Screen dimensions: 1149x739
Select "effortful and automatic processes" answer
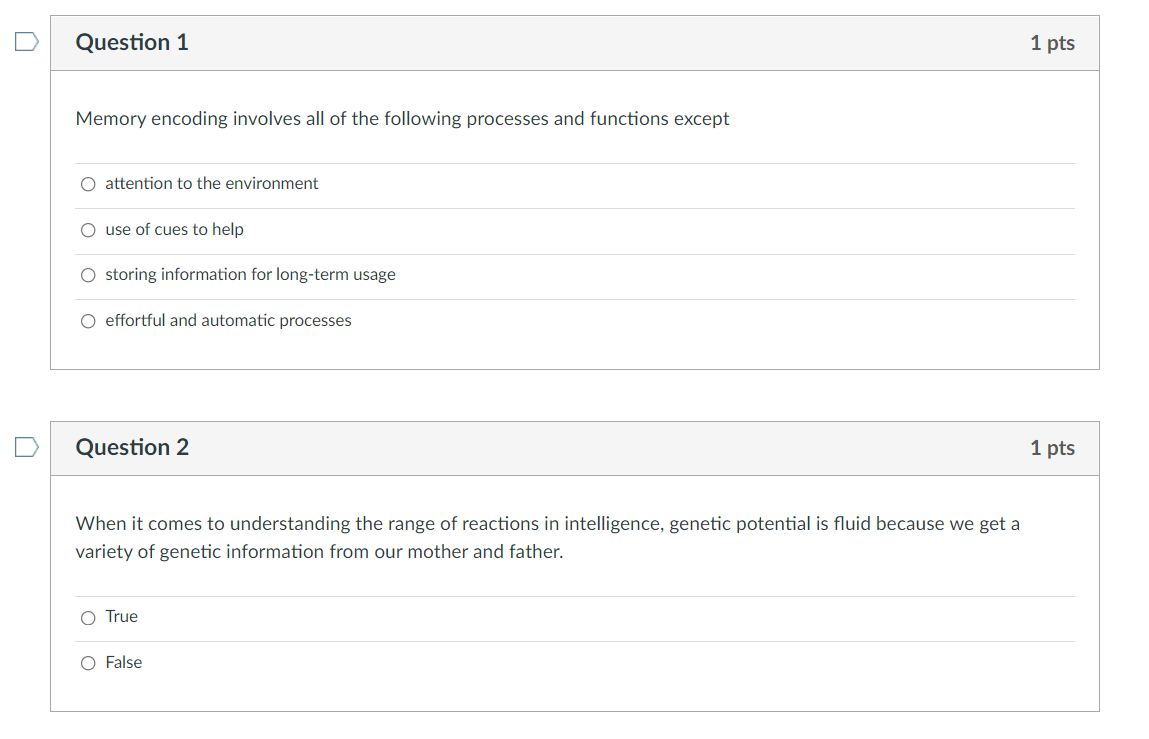tap(88, 321)
